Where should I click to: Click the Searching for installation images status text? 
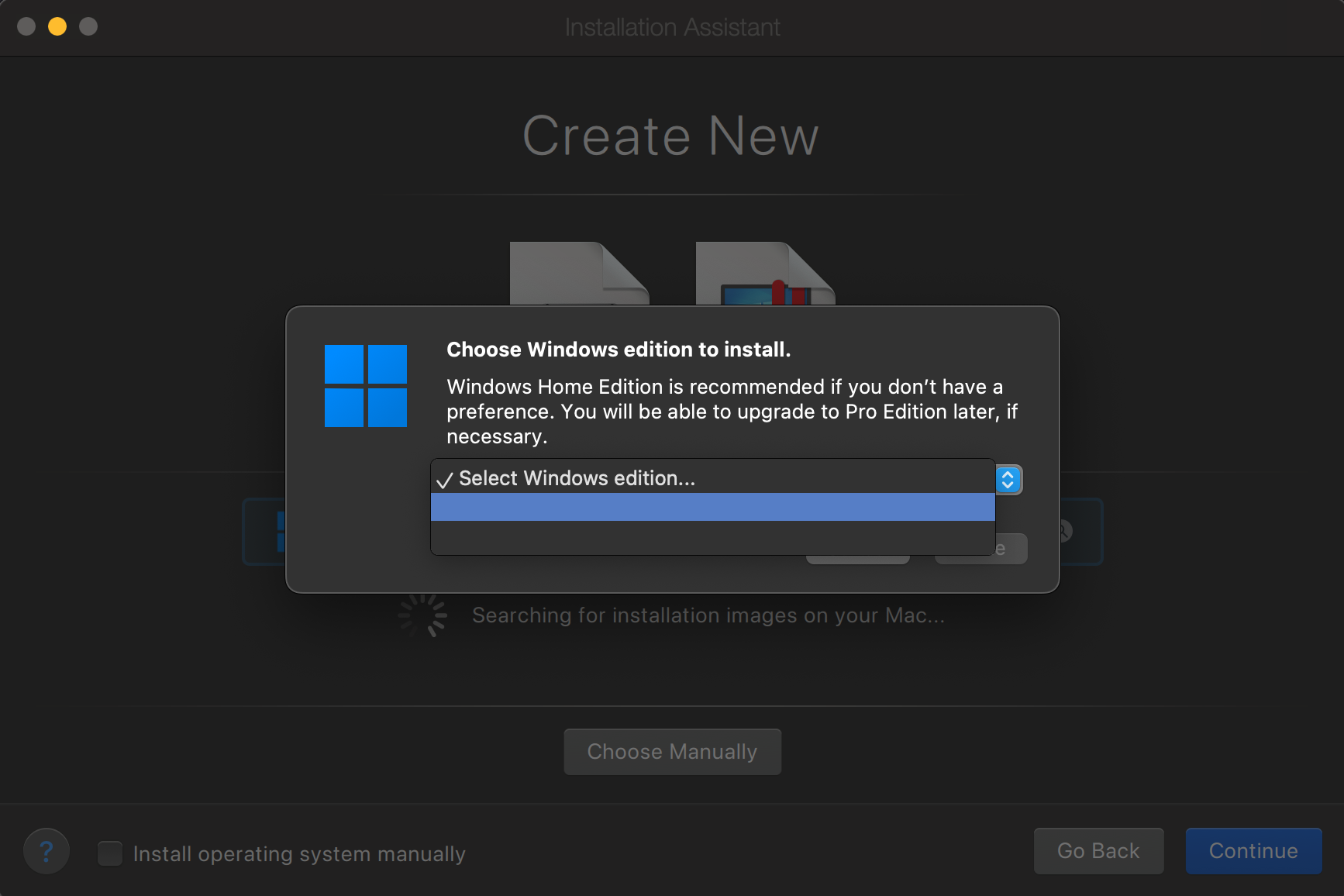(708, 615)
